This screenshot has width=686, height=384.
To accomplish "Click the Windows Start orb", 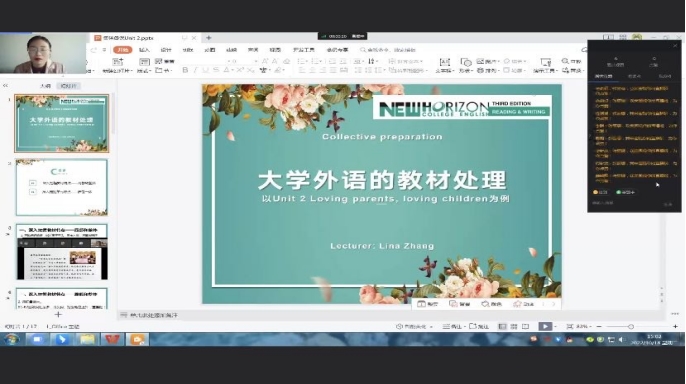I will click(x=11, y=339).
